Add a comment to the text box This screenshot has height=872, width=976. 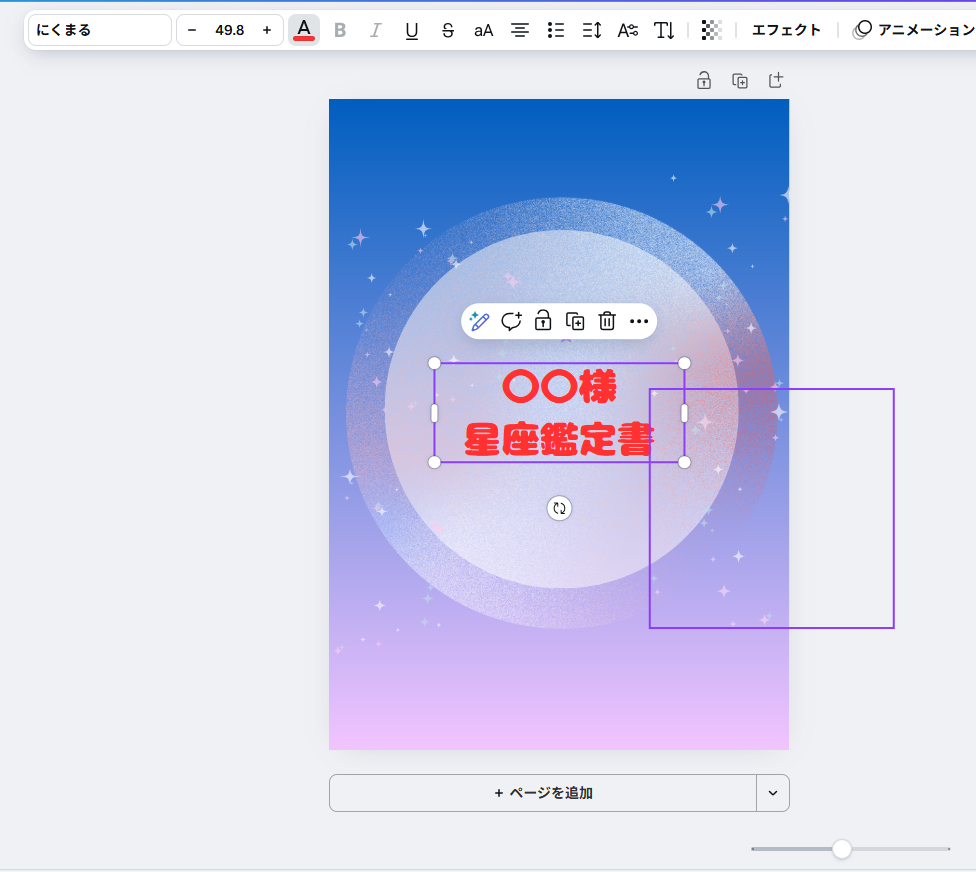pyautogui.click(x=511, y=321)
